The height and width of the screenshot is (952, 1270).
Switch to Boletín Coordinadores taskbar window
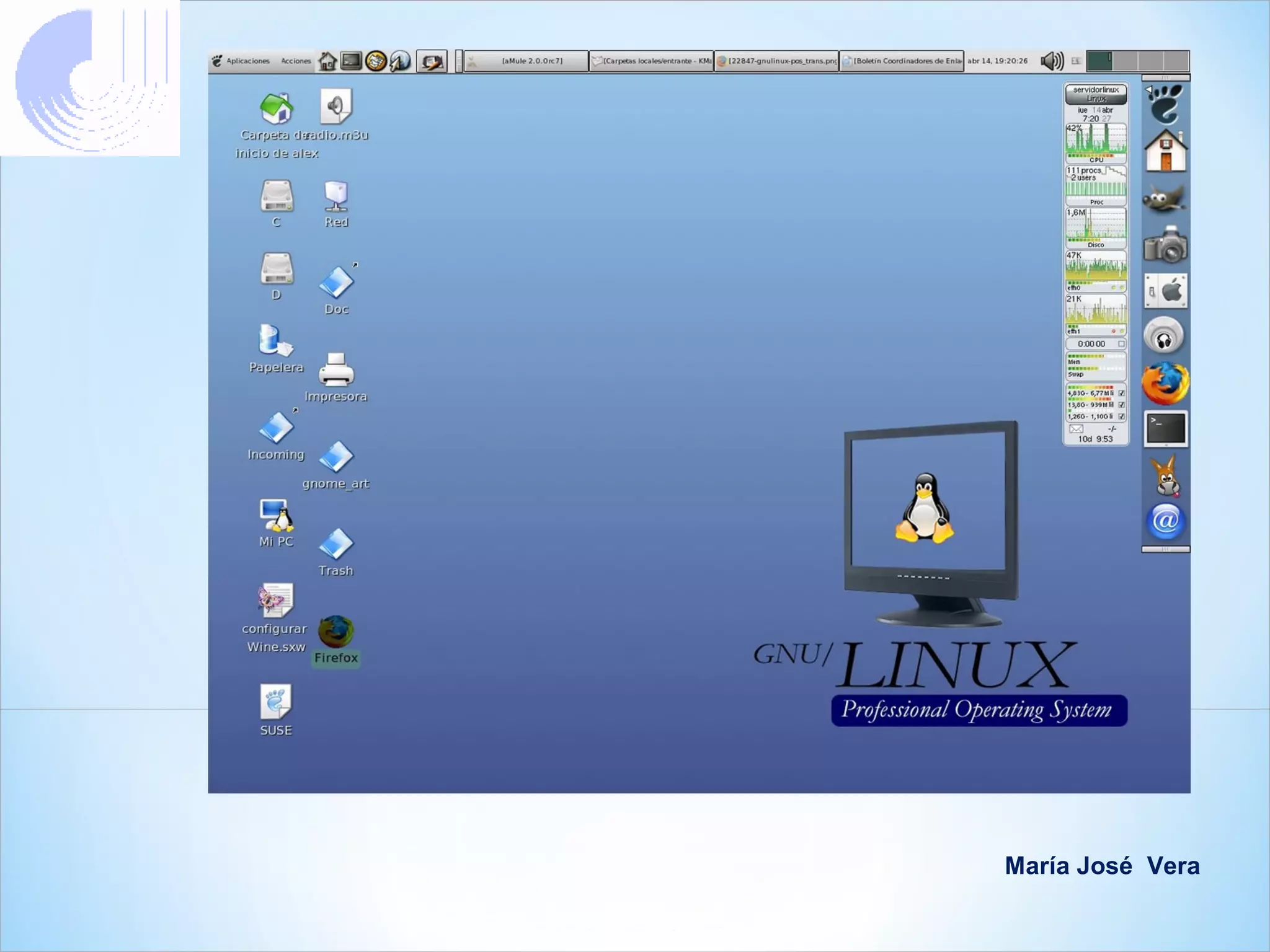pos(902,61)
